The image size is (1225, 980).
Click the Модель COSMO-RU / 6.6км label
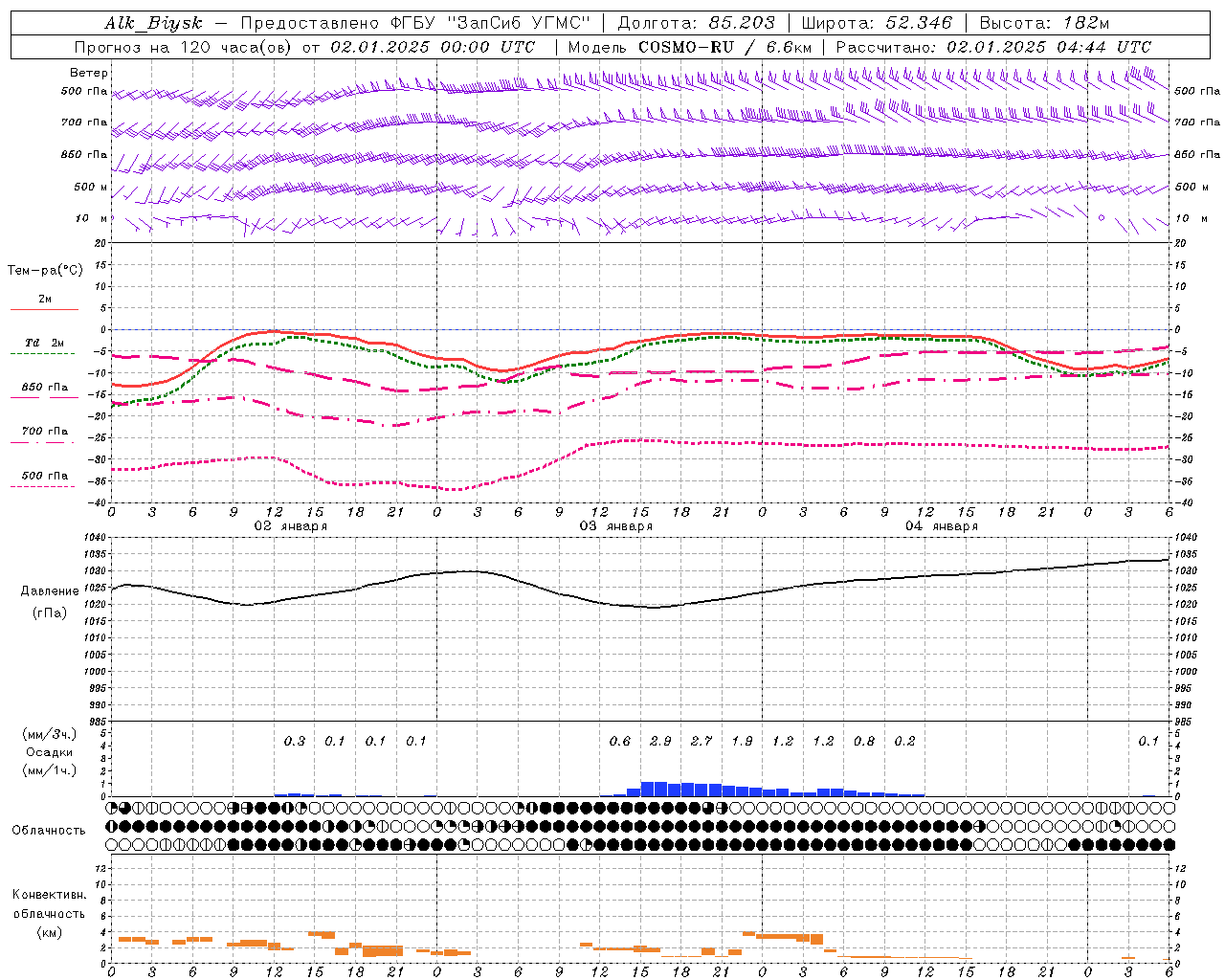690,47
